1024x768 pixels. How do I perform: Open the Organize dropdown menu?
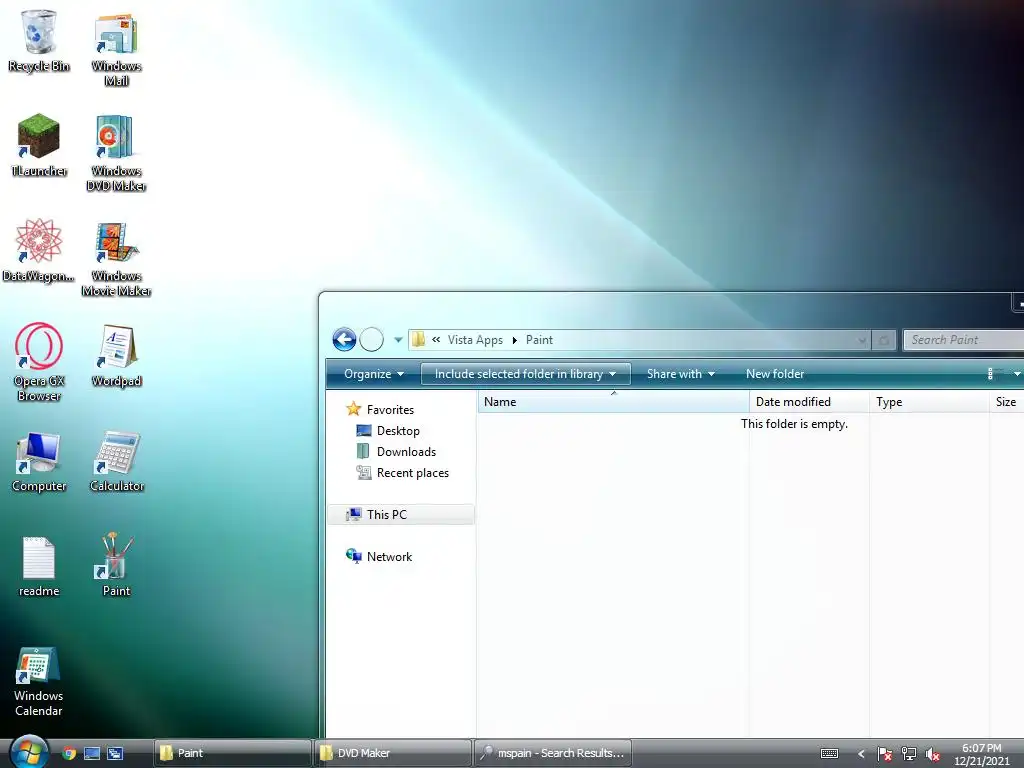374,374
